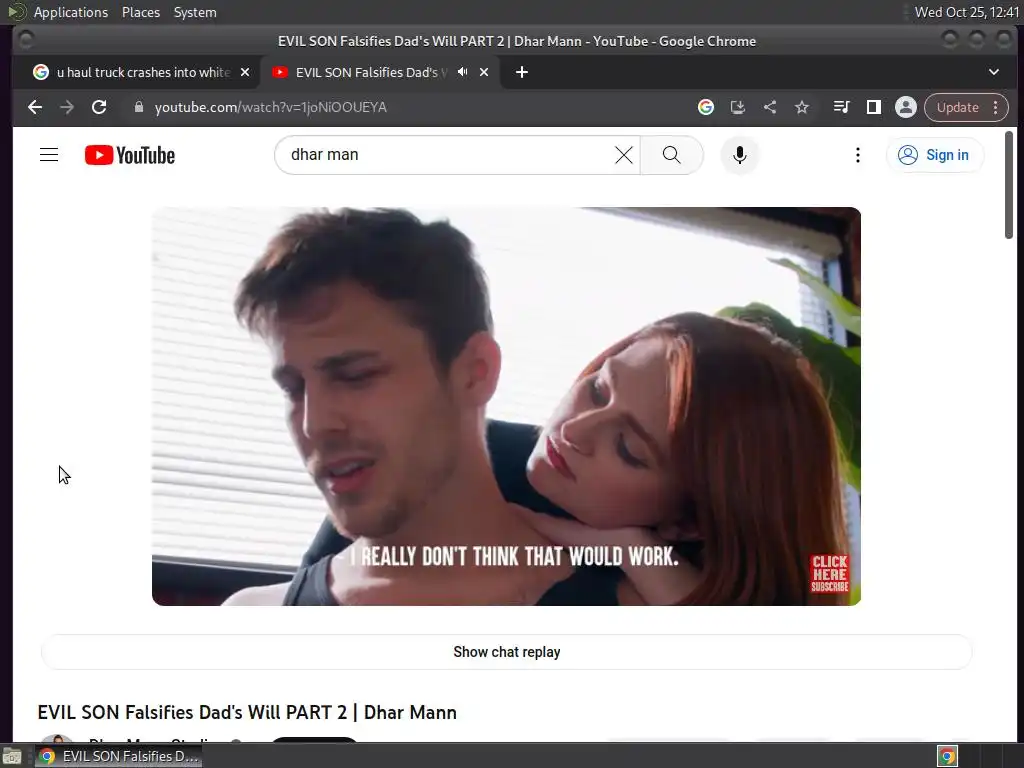Screen dimensions: 1024x768
Task: Click the YouTube search magnifier button
Action: coord(671,155)
